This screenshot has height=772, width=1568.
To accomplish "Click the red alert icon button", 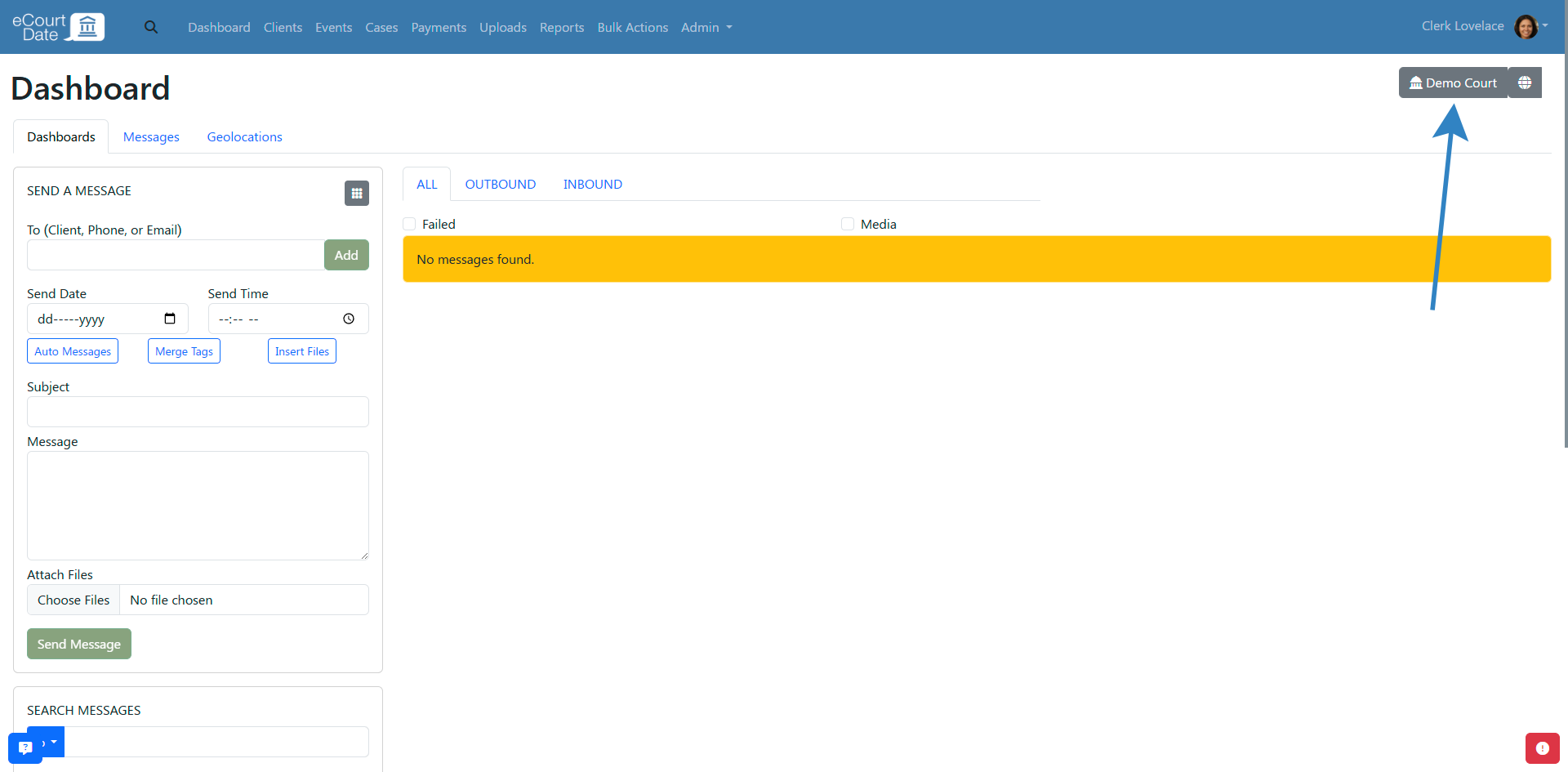I will pyautogui.click(x=1542, y=748).
